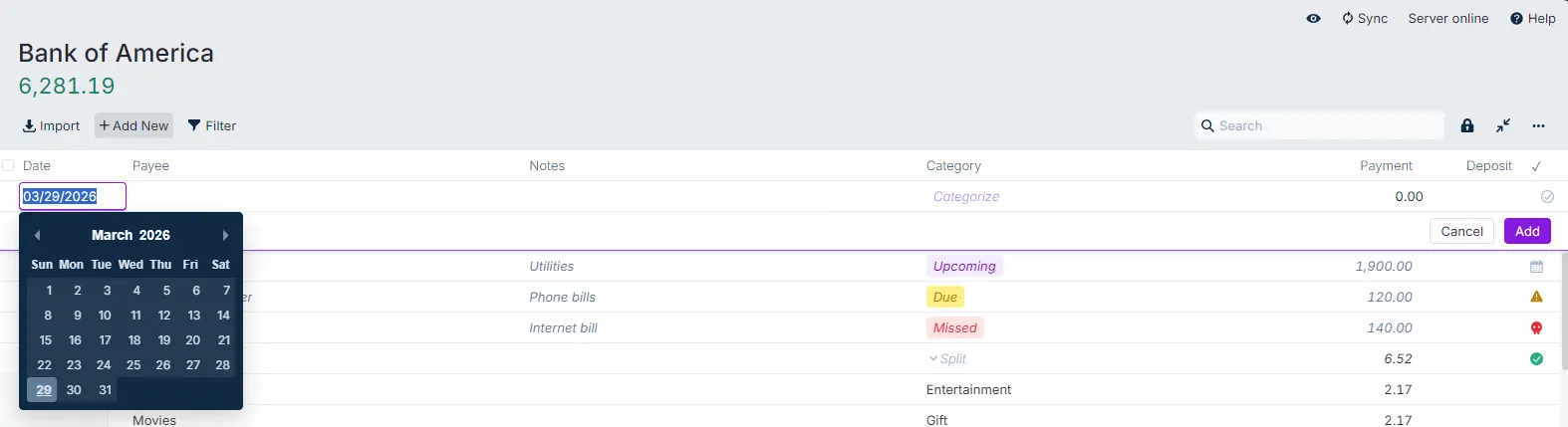Open the three-dot account menu

(1538, 125)
